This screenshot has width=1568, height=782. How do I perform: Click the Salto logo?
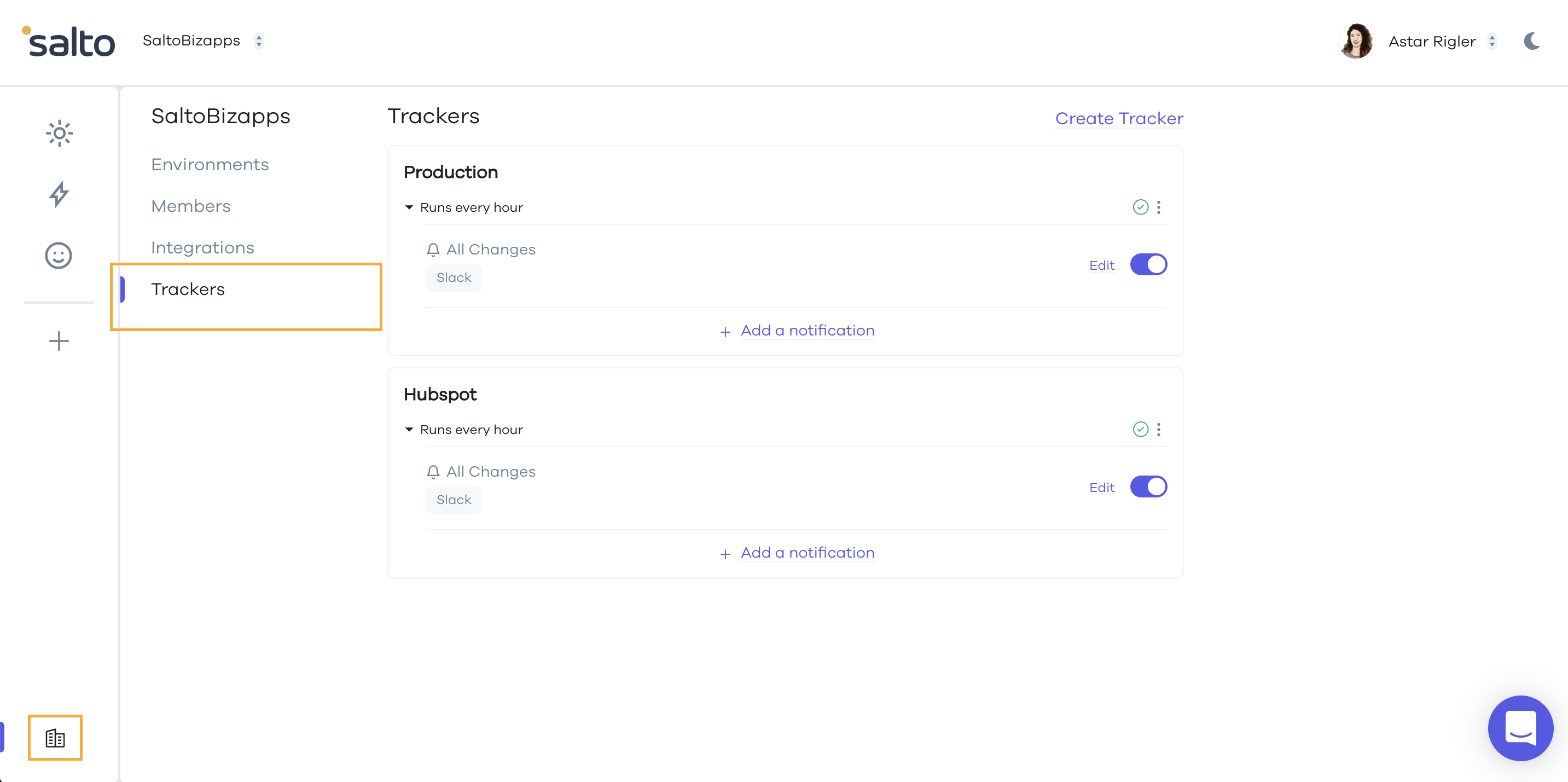click(x=69, y=42)
